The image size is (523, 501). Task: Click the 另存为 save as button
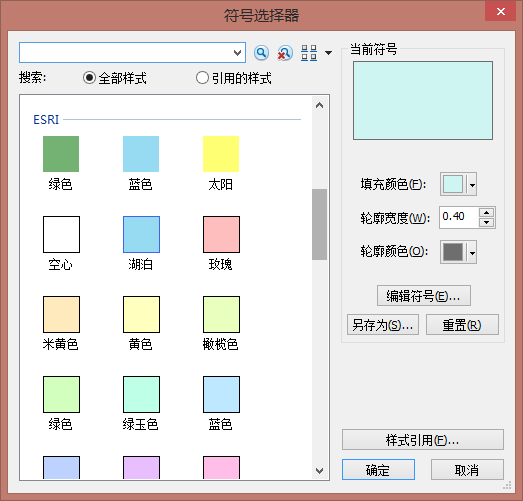click(x=383, y=325)
